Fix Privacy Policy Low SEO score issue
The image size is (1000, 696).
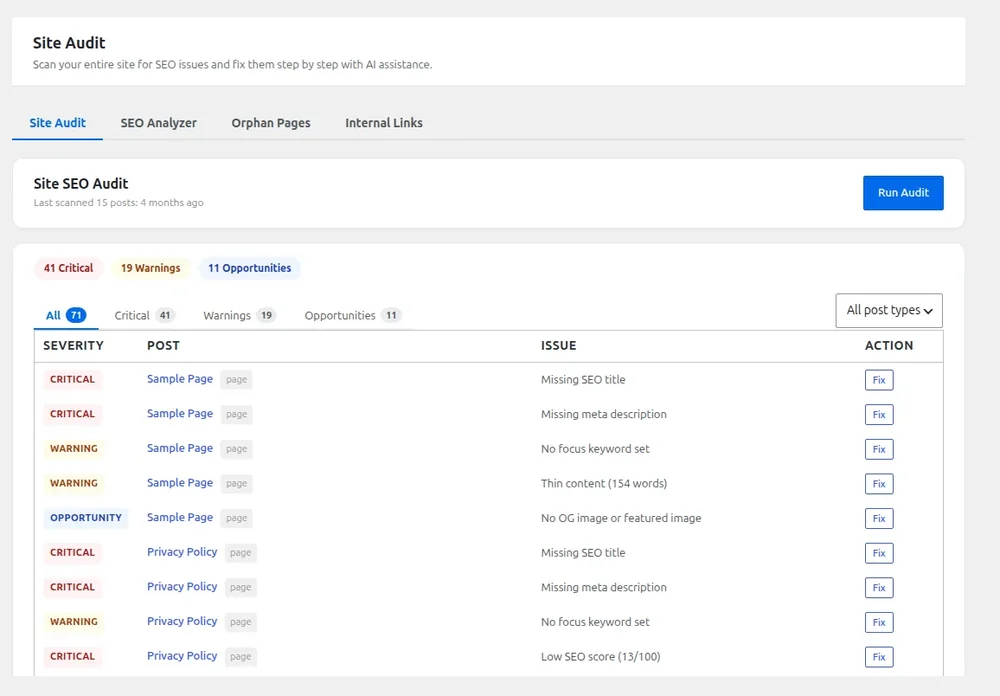tap(879, 656)
